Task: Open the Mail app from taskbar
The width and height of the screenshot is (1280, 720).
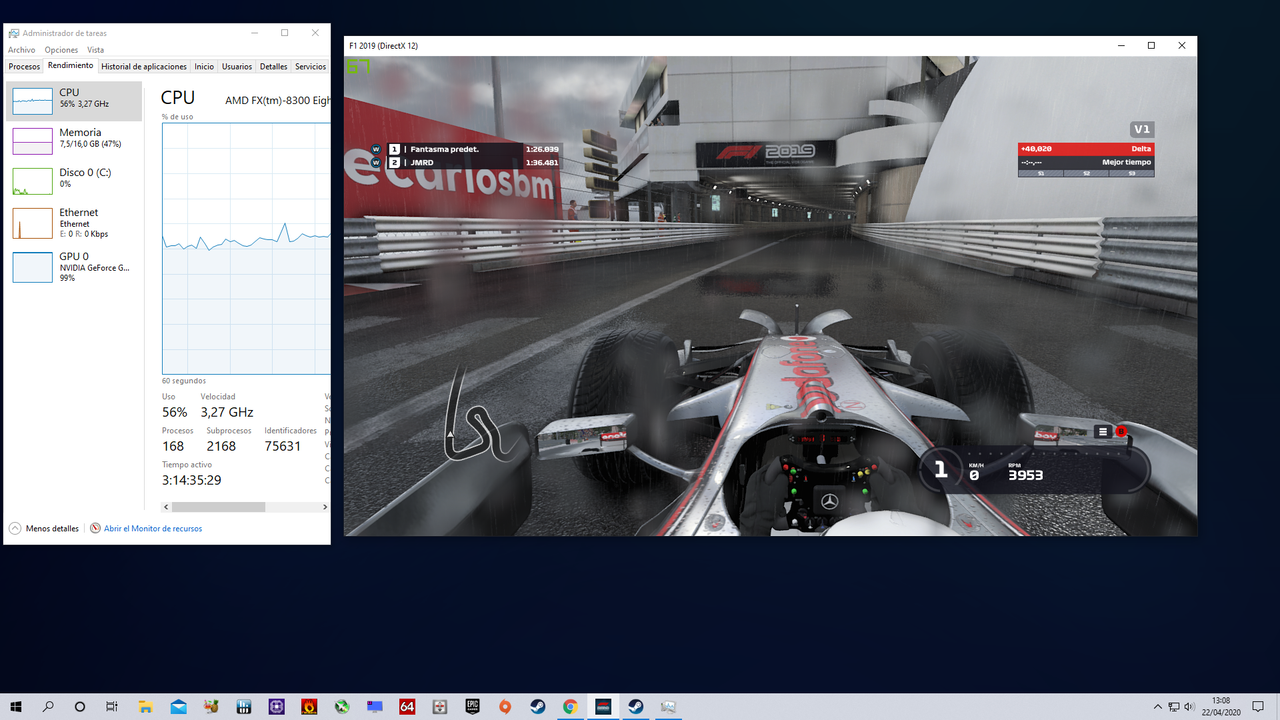Action: (178, 706)
